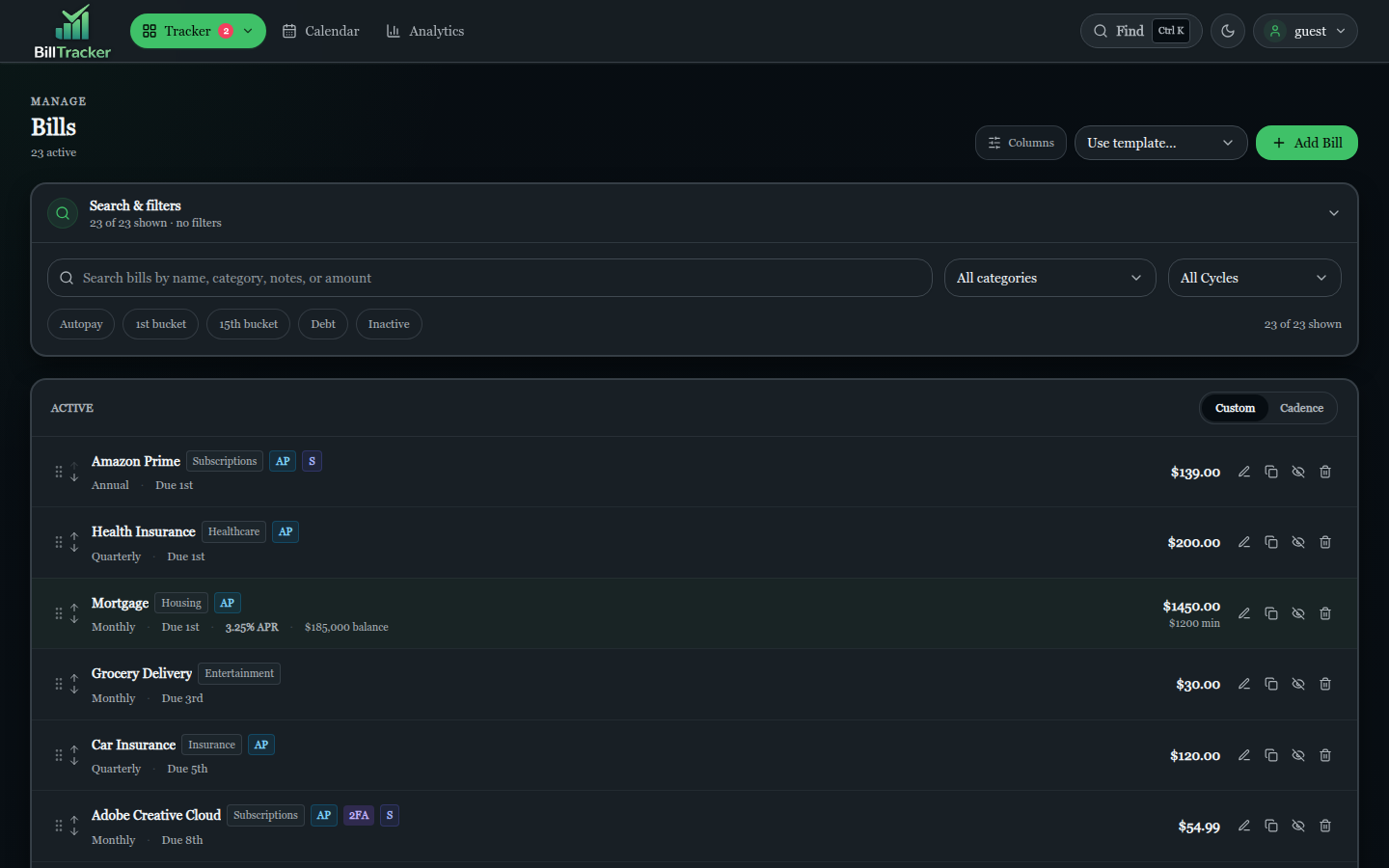Click the BillTracker logo
The image size is (1389, 868).
72,32
